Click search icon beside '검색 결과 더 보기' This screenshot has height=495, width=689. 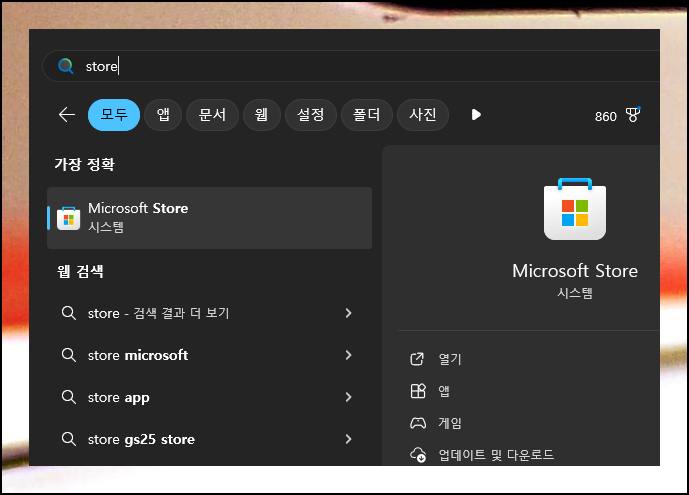[69, 313]
